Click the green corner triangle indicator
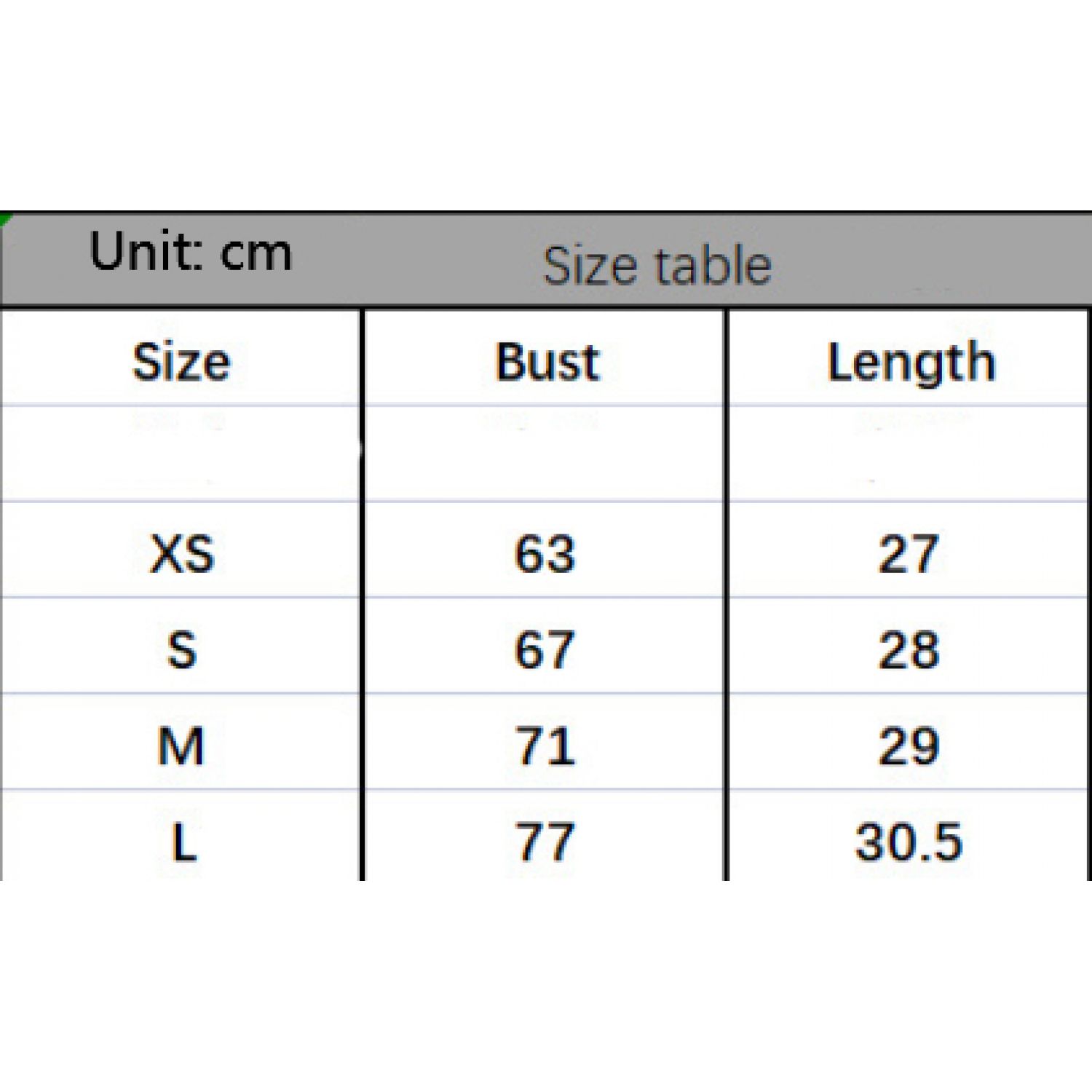The image size is (1092, 1092). coord(4,218)
